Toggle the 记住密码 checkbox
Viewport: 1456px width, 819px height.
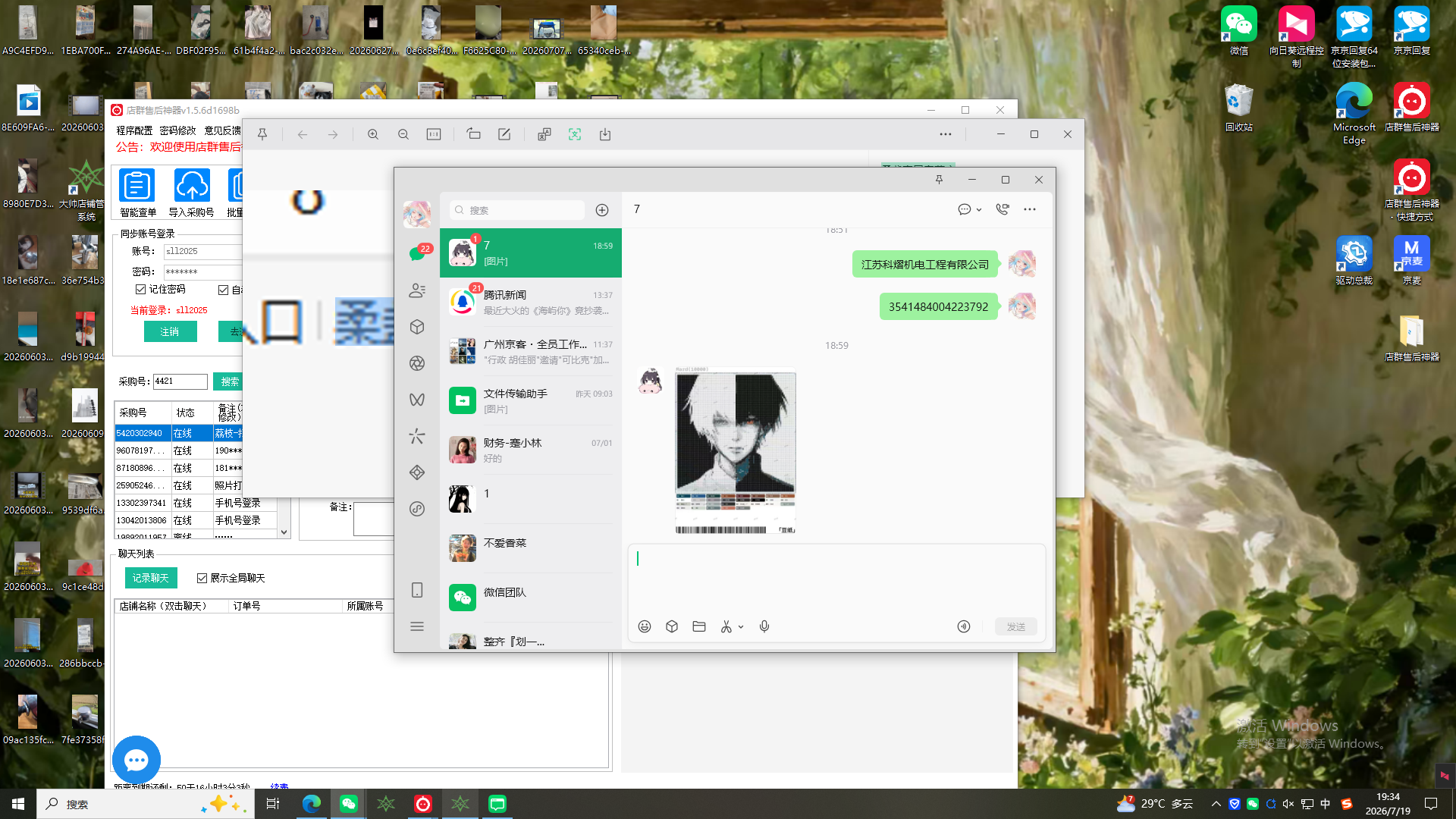tap(141, 289)
